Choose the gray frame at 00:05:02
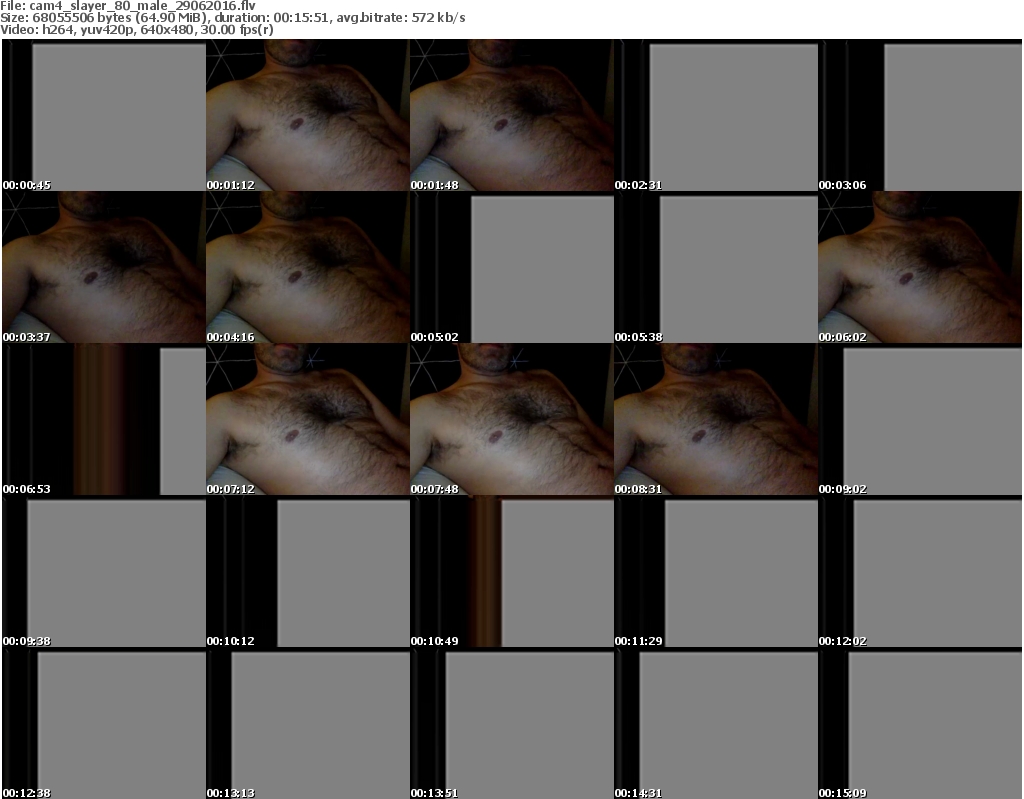Viewport: 1024px width, 799px height. (511, 267)
